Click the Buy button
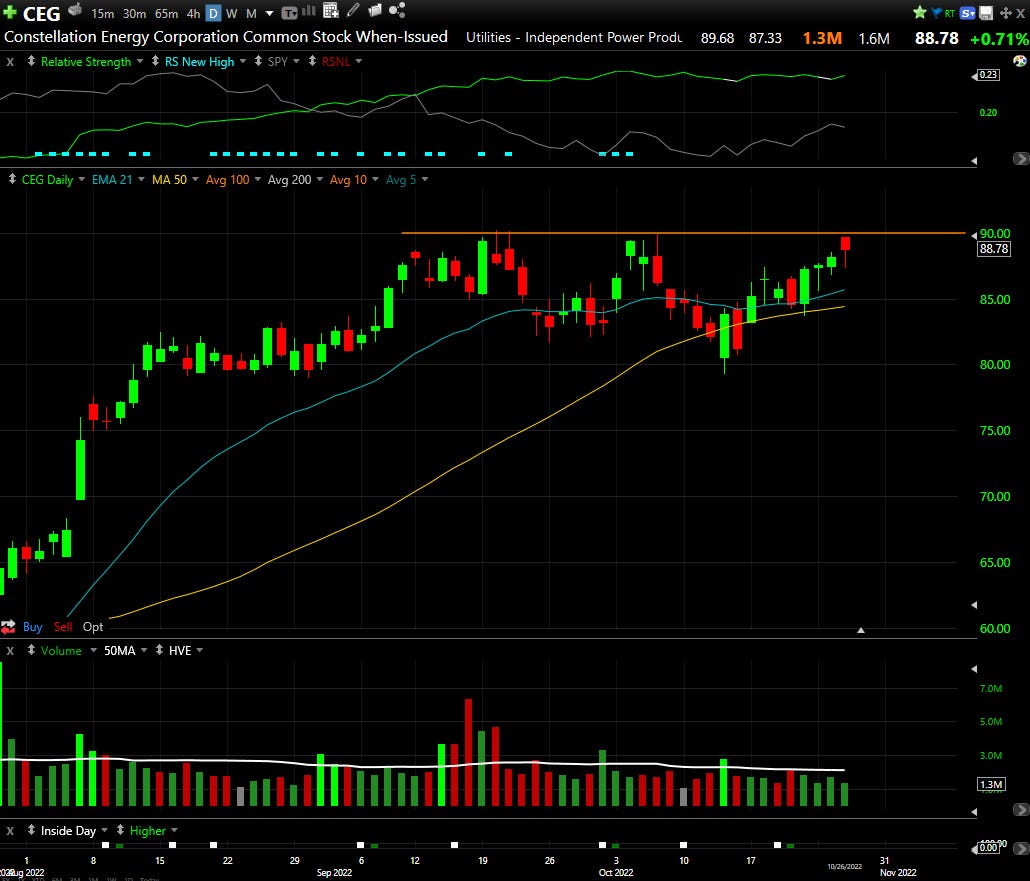The height and width of the screenshot is (881, 1030). click(x=32, y=627)
